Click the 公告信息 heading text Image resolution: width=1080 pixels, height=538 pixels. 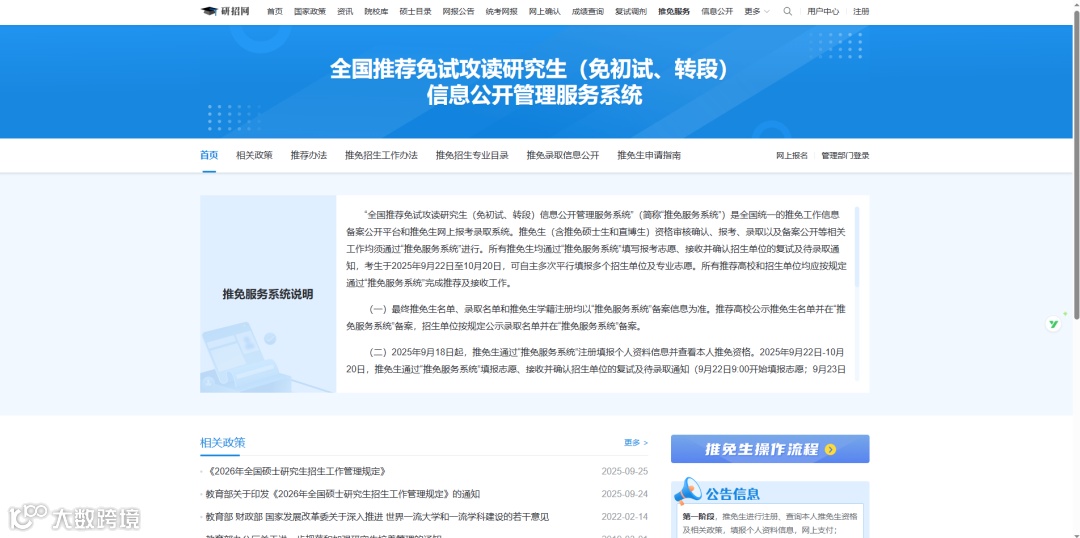point(732,493)
